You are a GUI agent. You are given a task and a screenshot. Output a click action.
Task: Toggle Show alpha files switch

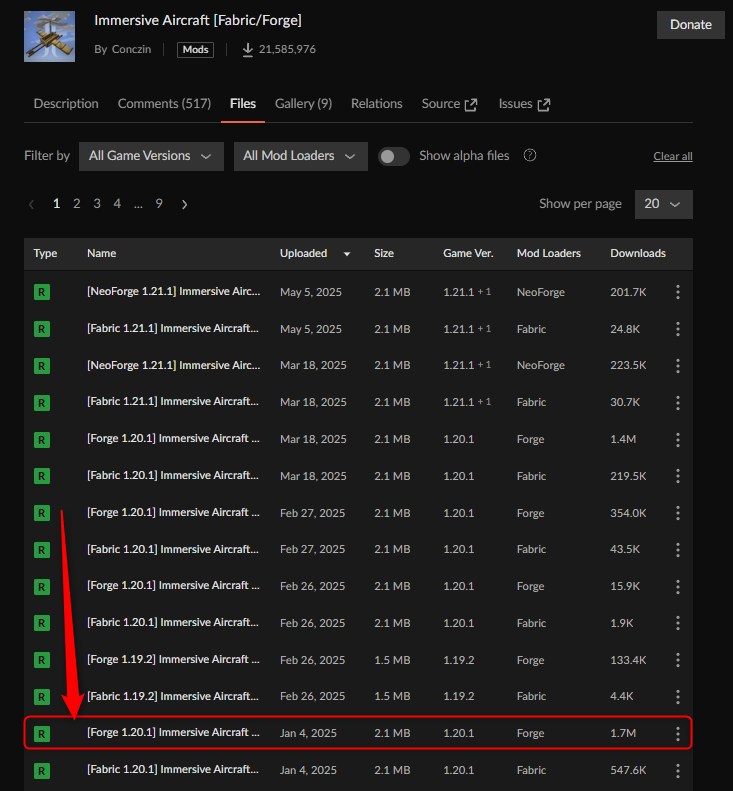pyautogui.click(x=393, y=156)
